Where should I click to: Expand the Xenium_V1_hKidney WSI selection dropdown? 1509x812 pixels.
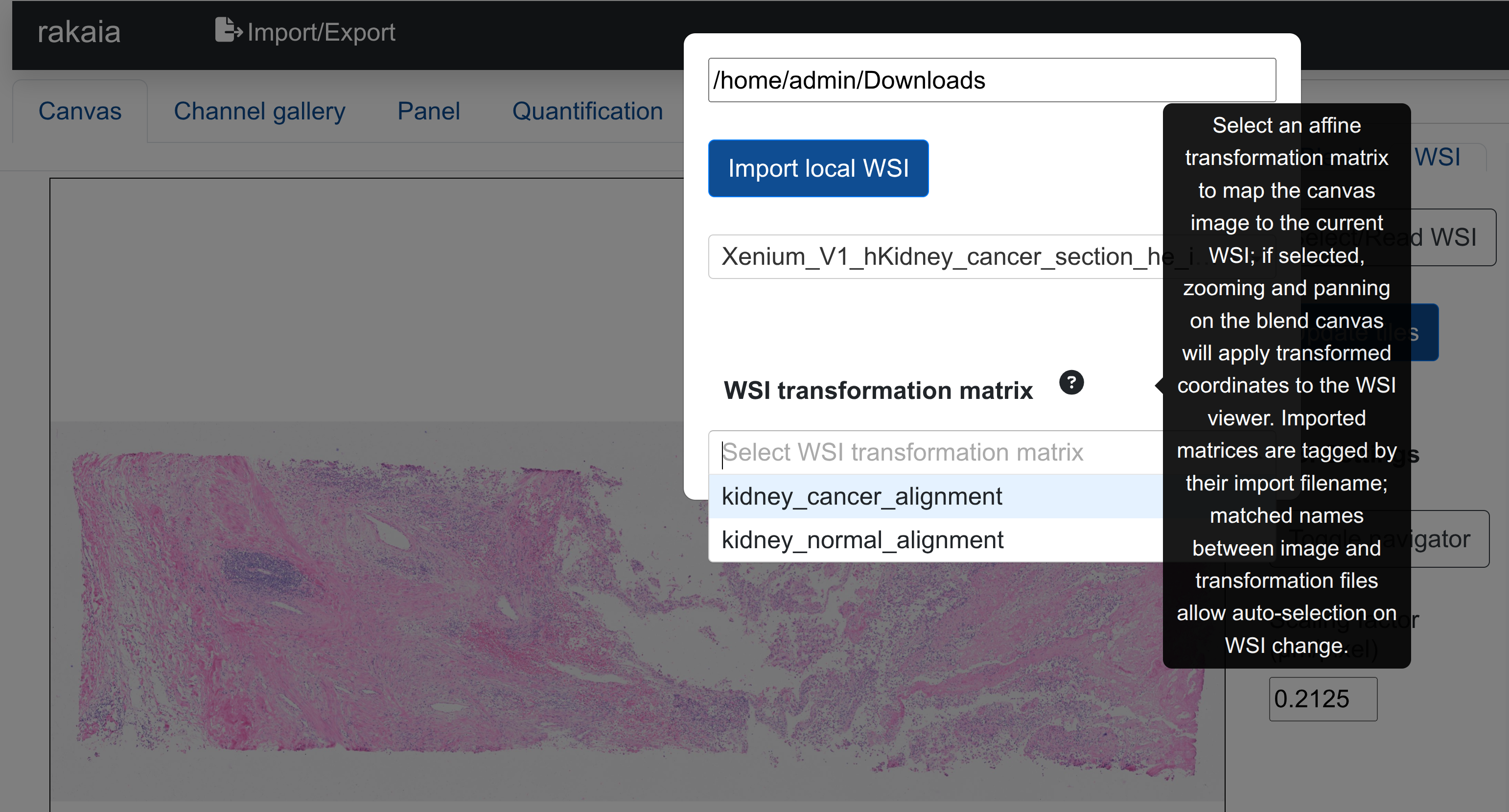(937, 256)
